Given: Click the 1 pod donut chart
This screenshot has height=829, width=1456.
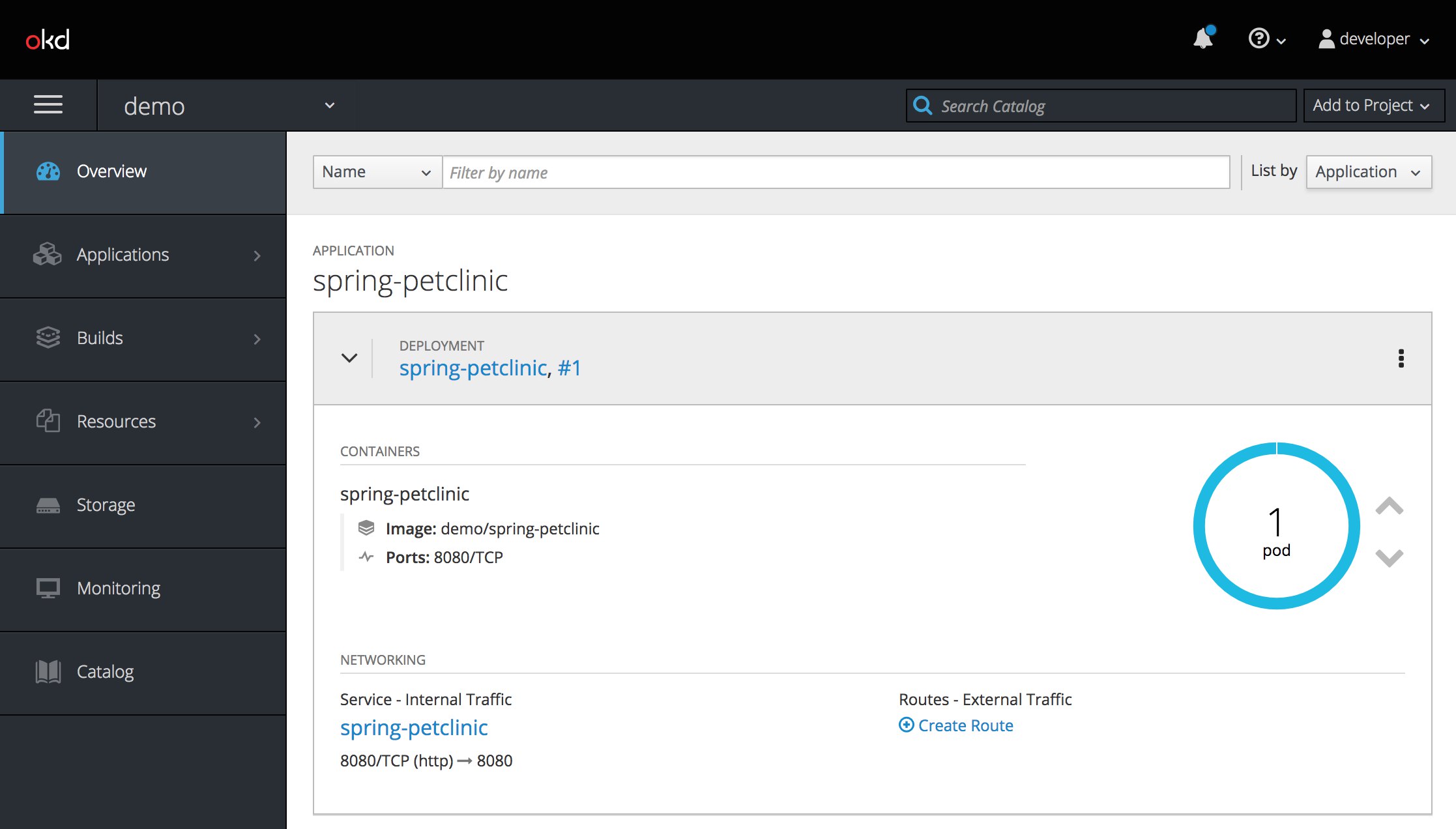Looking at the screenshot, I should tap(1276, 526).
